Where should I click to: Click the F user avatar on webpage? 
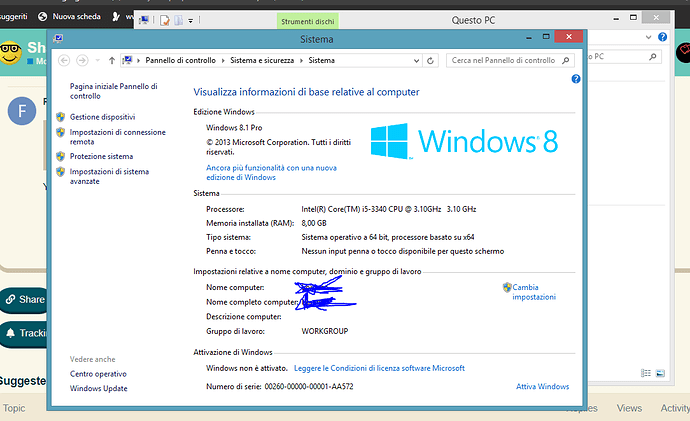click(x=22, y=111)
